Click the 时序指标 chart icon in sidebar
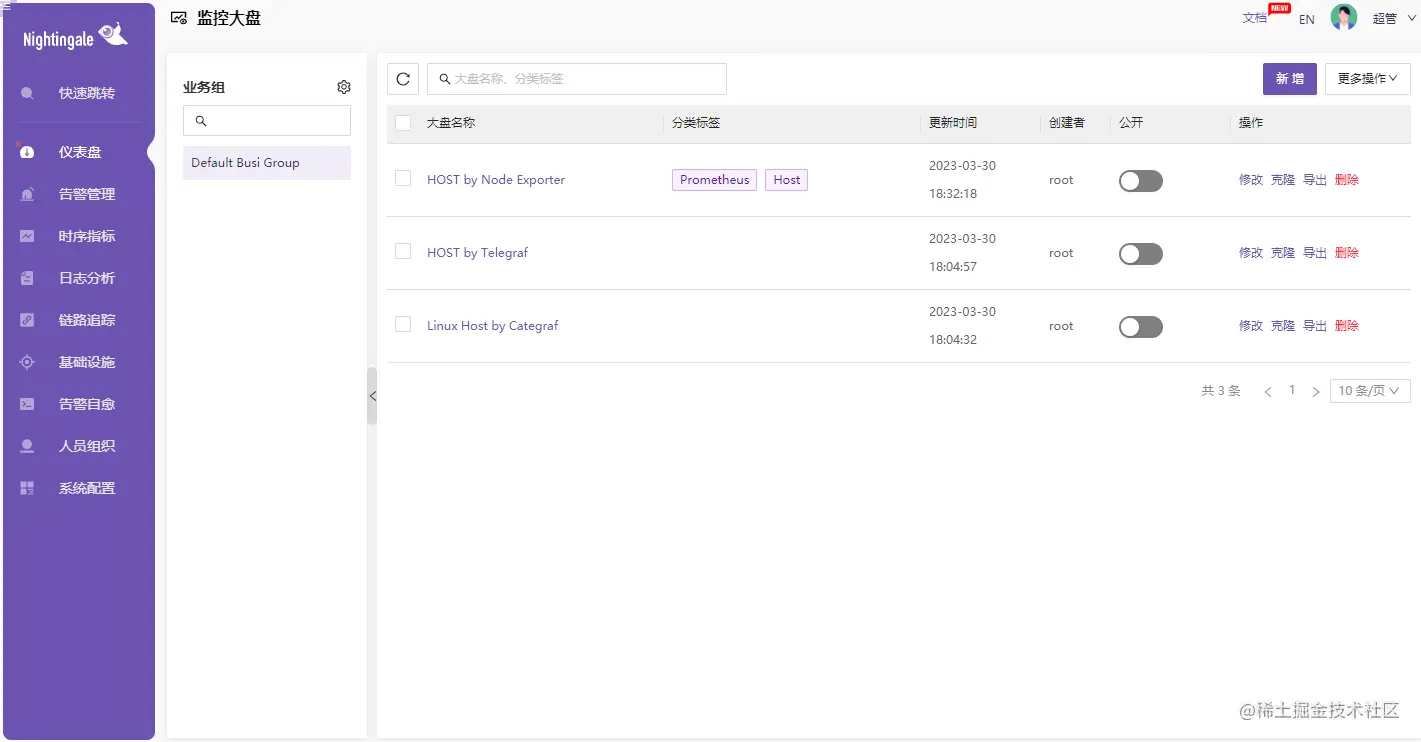The width and height of the screenshot is (1421, 742). pyautogui.click(x=27, y=236)
